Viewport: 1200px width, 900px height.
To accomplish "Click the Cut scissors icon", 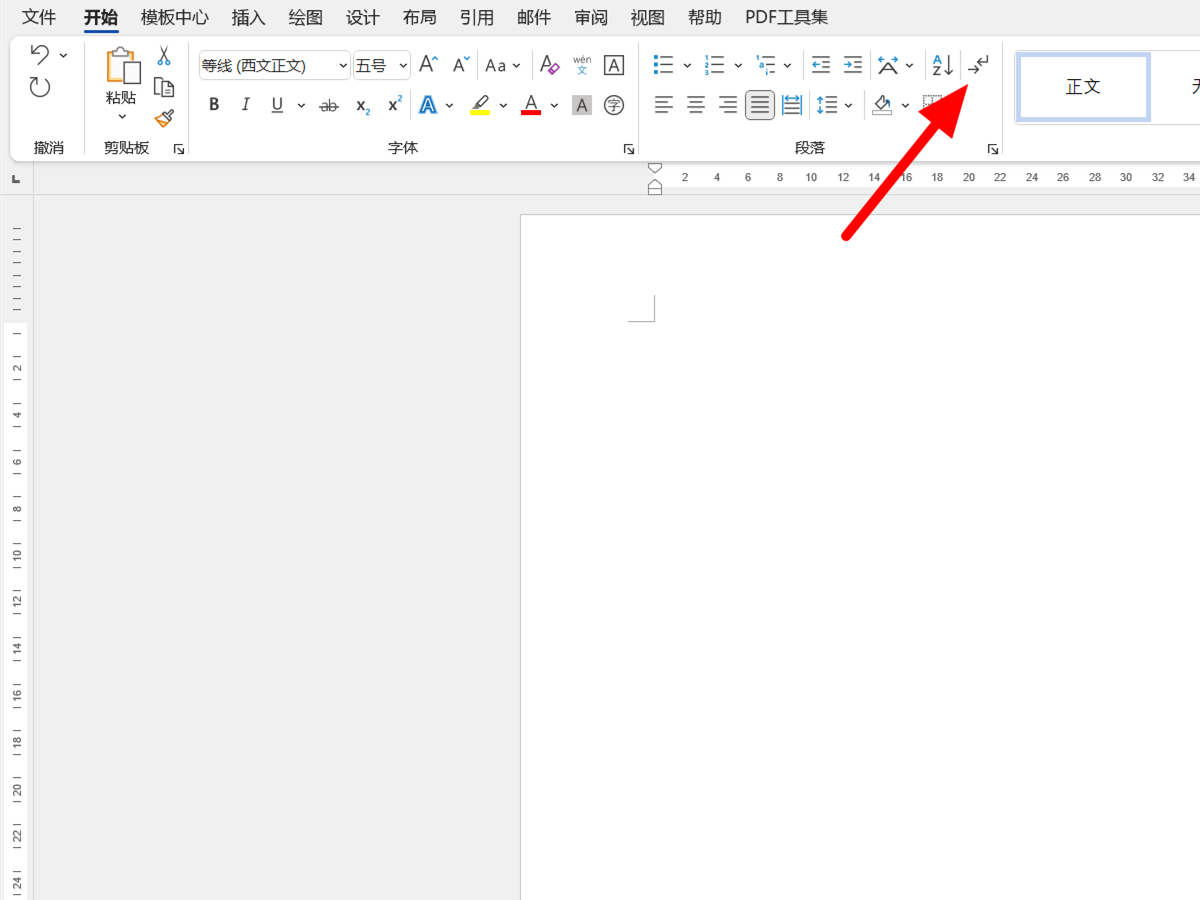I will pyautogui.click(x=164, y=56).
